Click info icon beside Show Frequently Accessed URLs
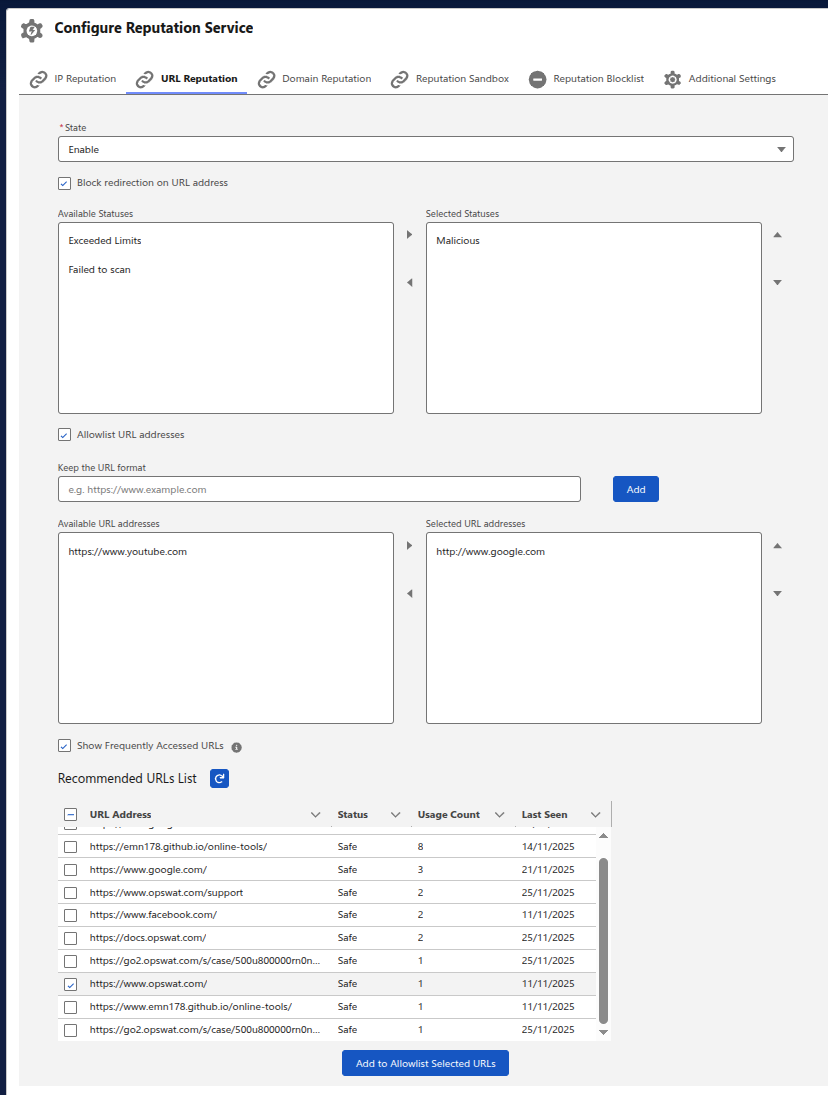The image size is (828, 1095). click(x=237, y=747)
